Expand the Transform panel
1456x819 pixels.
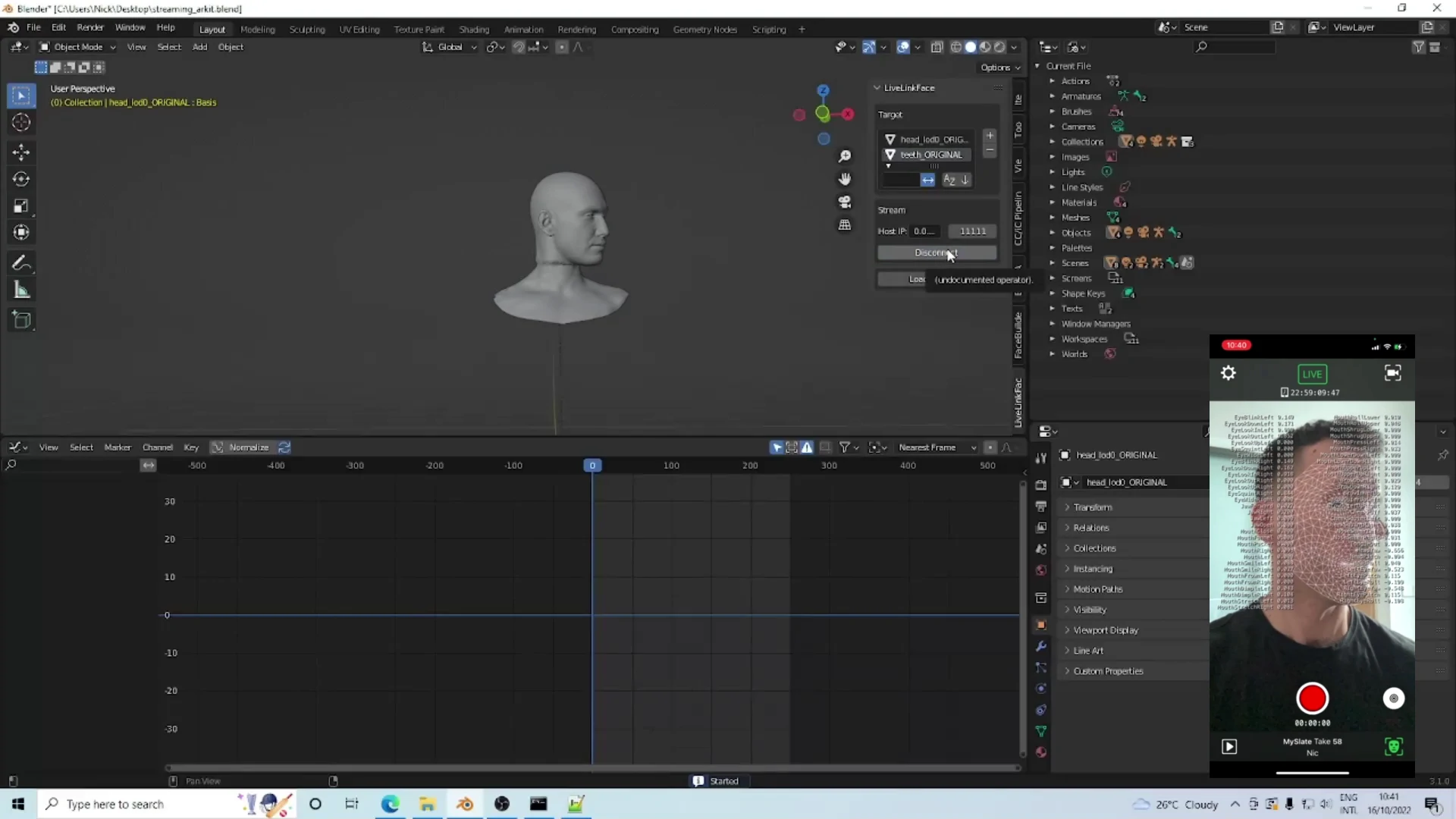1092,507
